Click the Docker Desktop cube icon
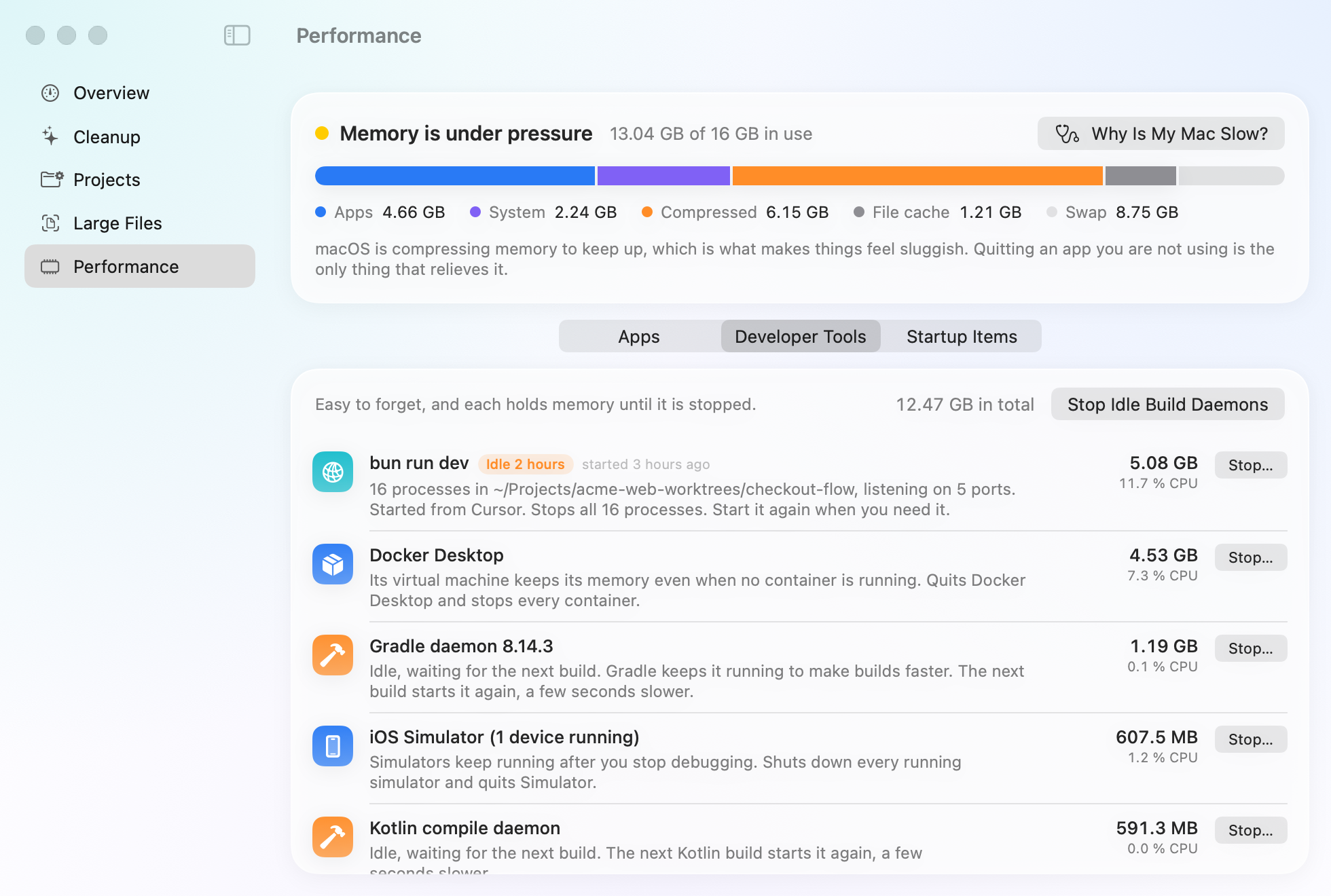This screenshot has width=1331, height=896. pos(333,564)
